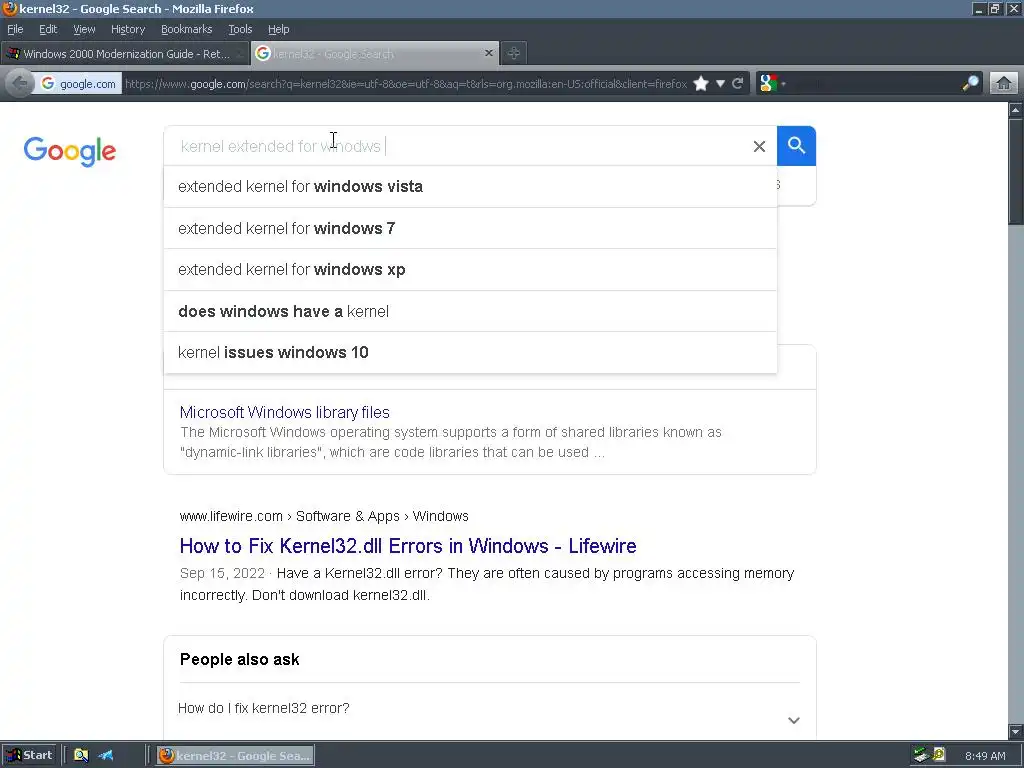Select suggestion 'does windows have a kernel'
This screenshot has width=1024, height=768.
click(x=470, y=312)
